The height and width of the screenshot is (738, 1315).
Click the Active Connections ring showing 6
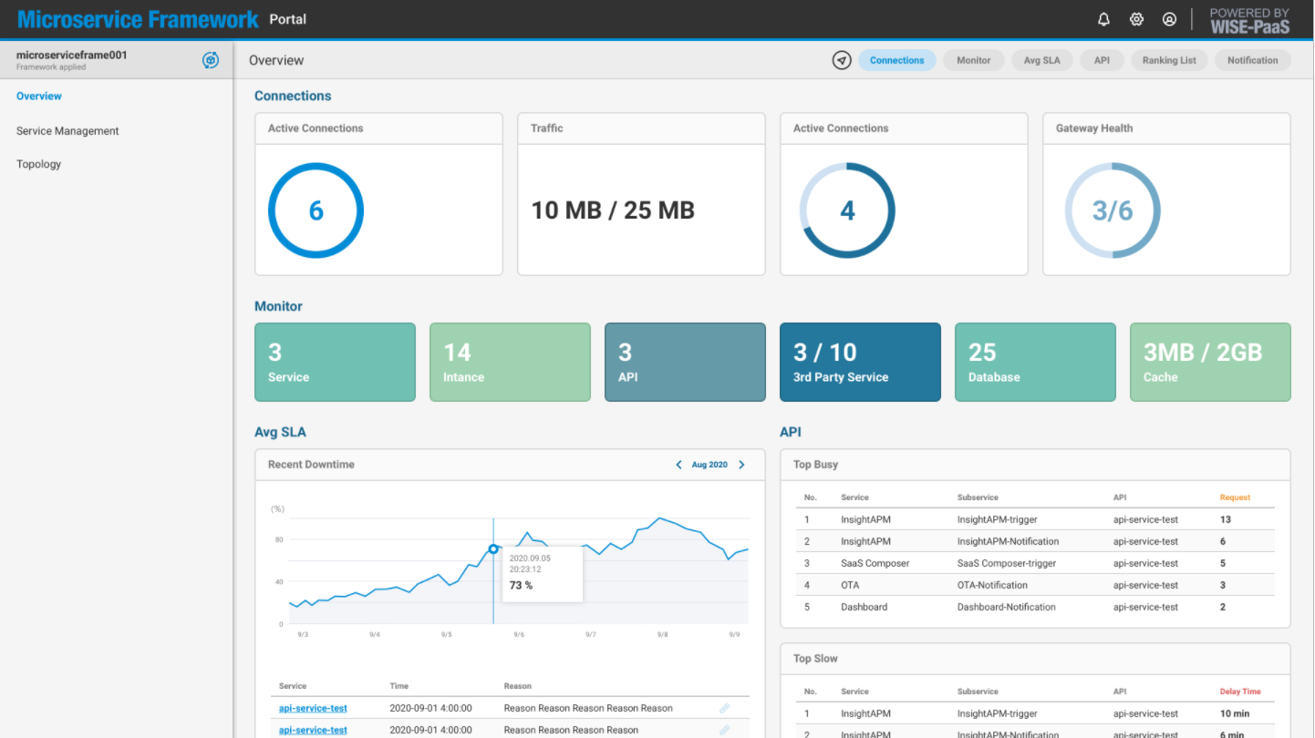point(316,211)
